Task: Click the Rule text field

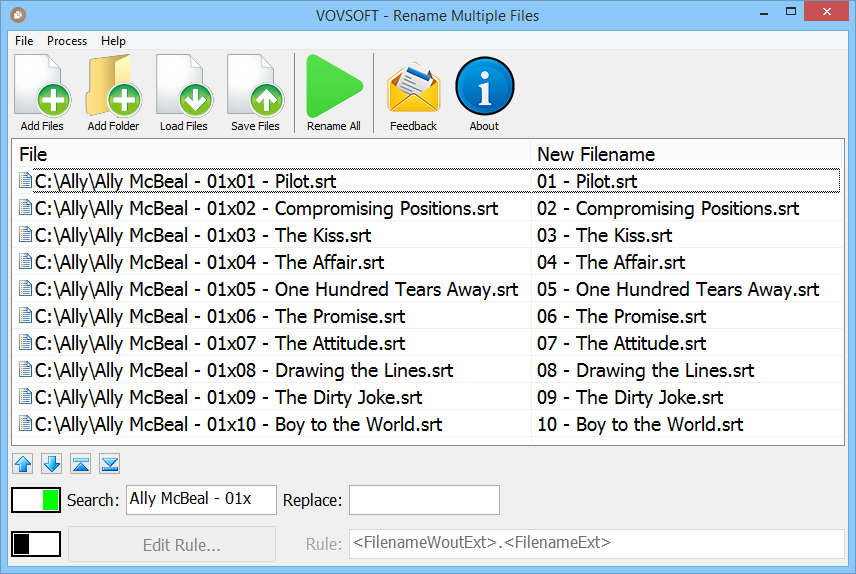Action: pyautogui.click(x=597, y=543)
